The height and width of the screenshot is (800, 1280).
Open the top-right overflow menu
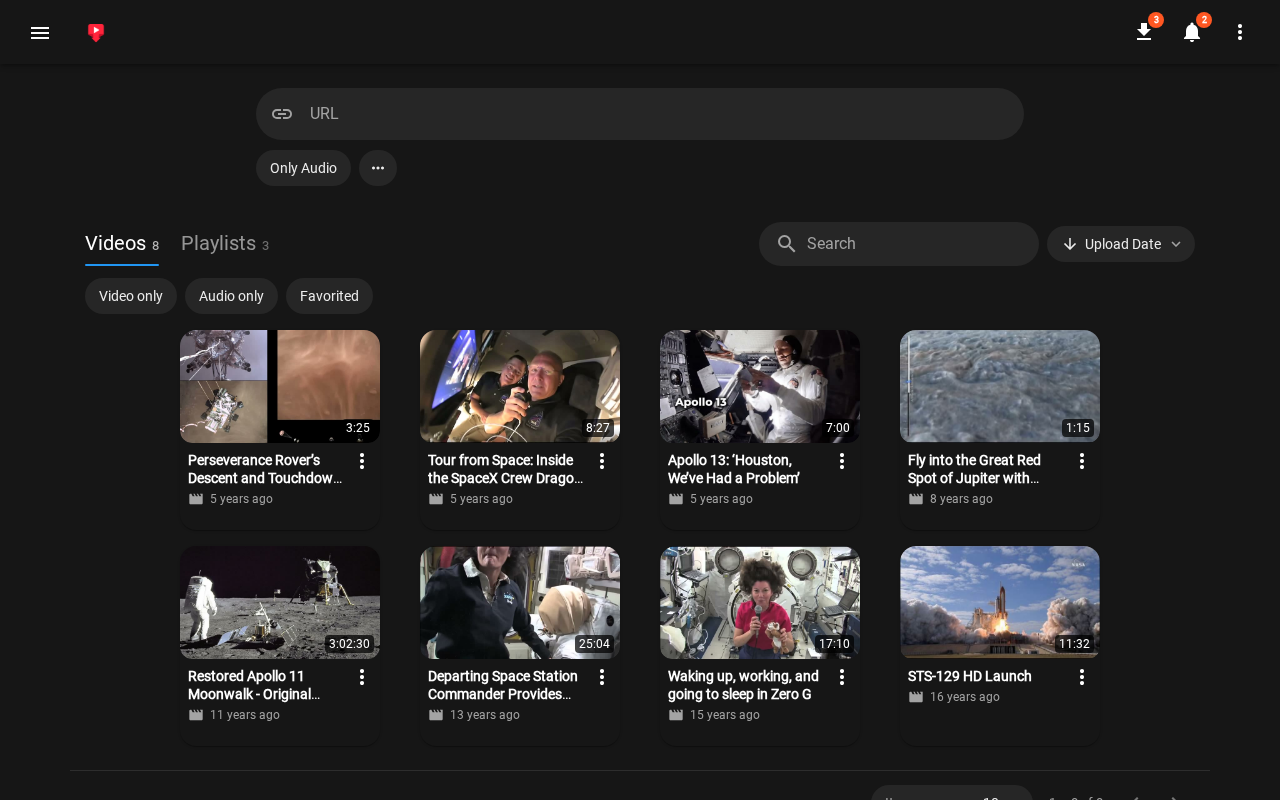pyautogui.click(x=1240, y=32)
